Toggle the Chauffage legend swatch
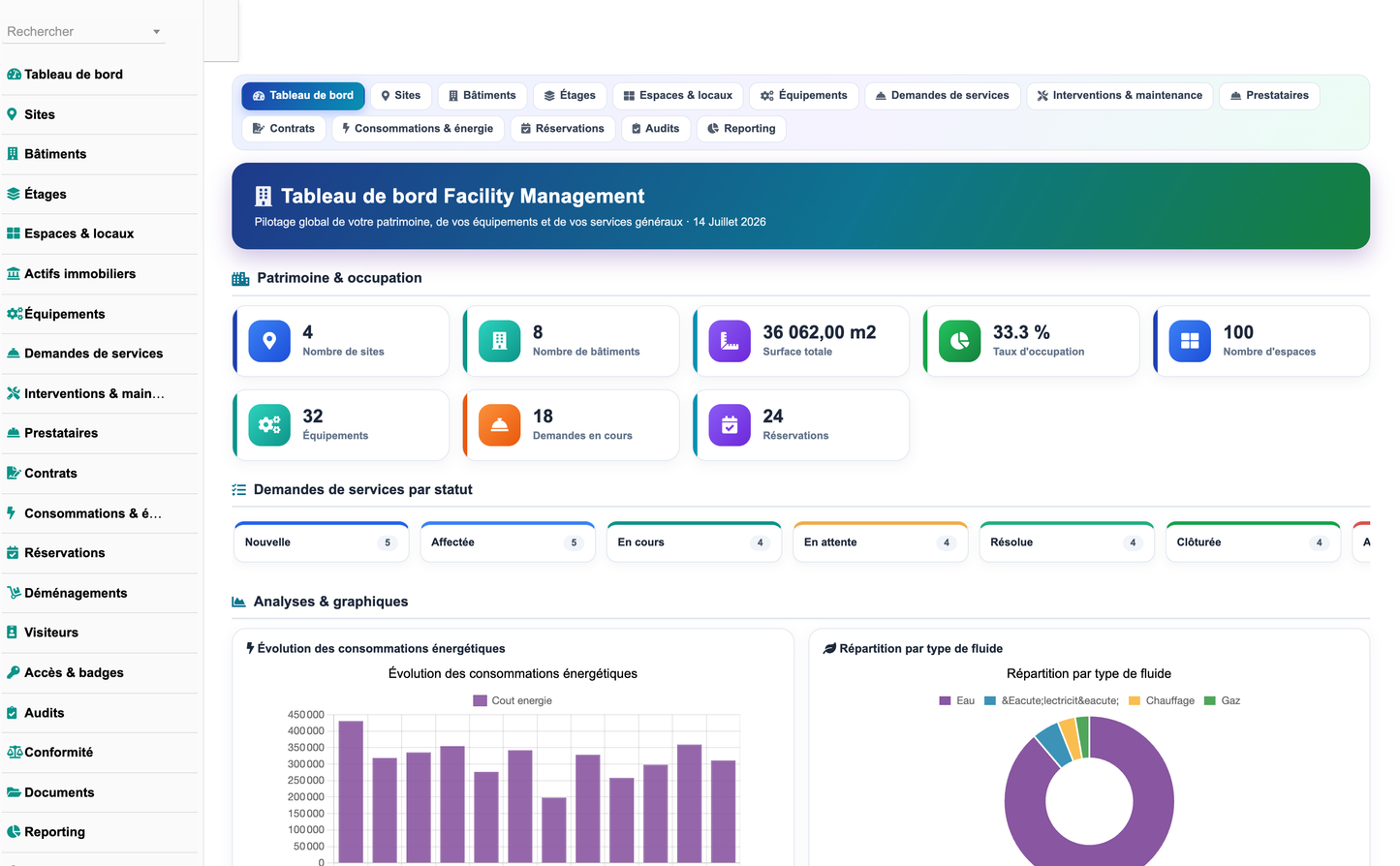Screen dimensions: 1400x866 (1135, 701)
